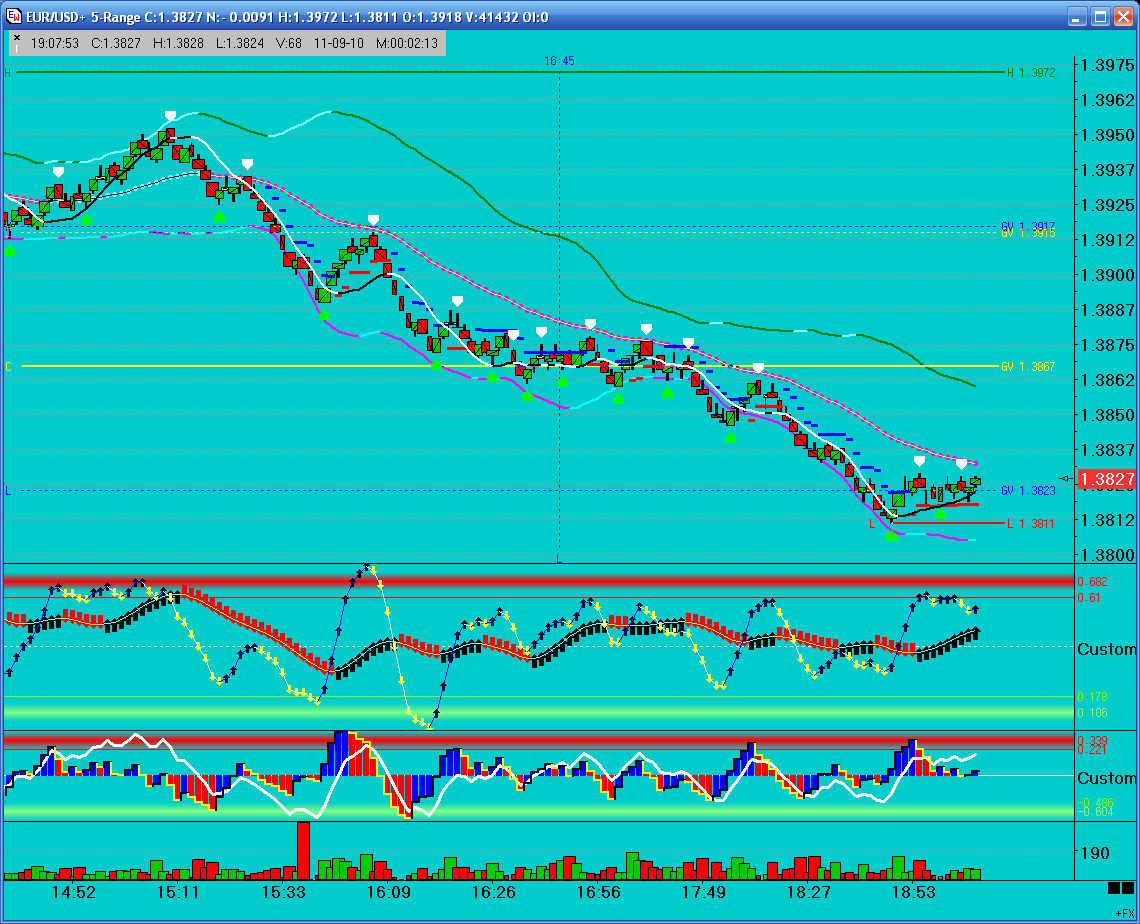Click 1.3812 on the price axis
1140x924 pixels.
point(1107,520)
